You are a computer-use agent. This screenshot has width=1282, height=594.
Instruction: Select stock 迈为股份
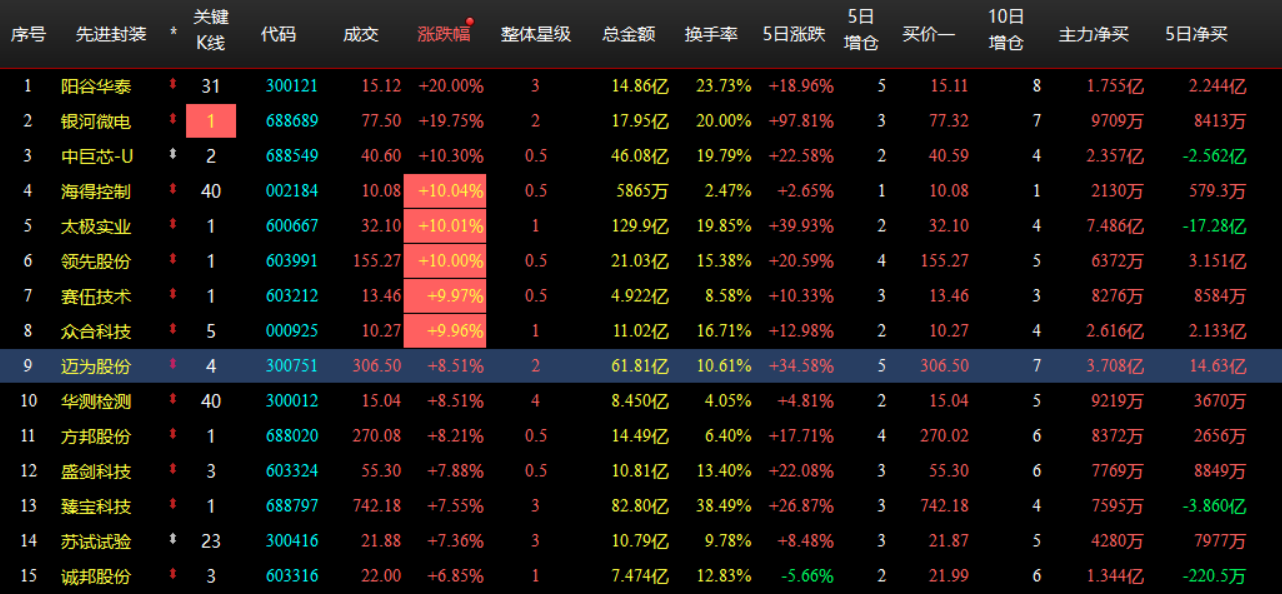pyautogui.click(x=96, y=367)
